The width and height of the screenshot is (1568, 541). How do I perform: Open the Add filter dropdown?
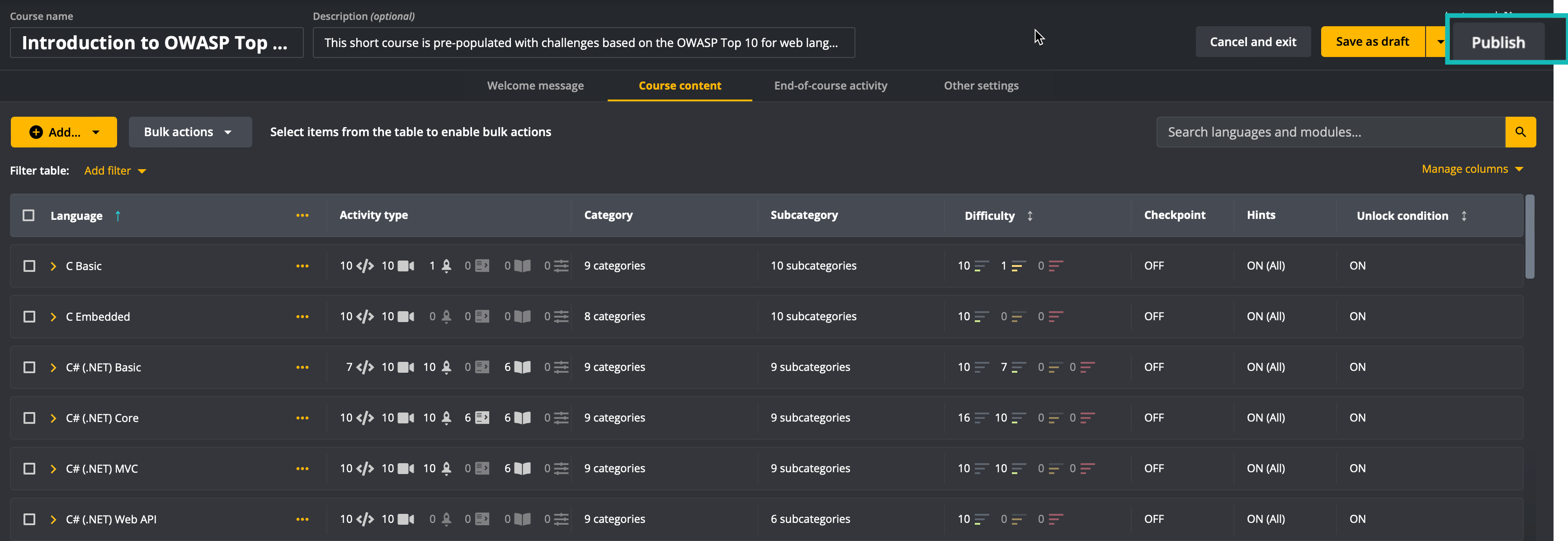pos(115,171)
